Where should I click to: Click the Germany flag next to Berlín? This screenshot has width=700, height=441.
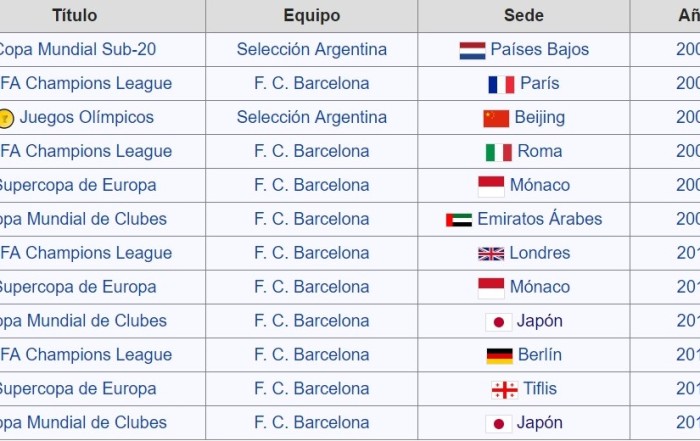tap(500, 356)
